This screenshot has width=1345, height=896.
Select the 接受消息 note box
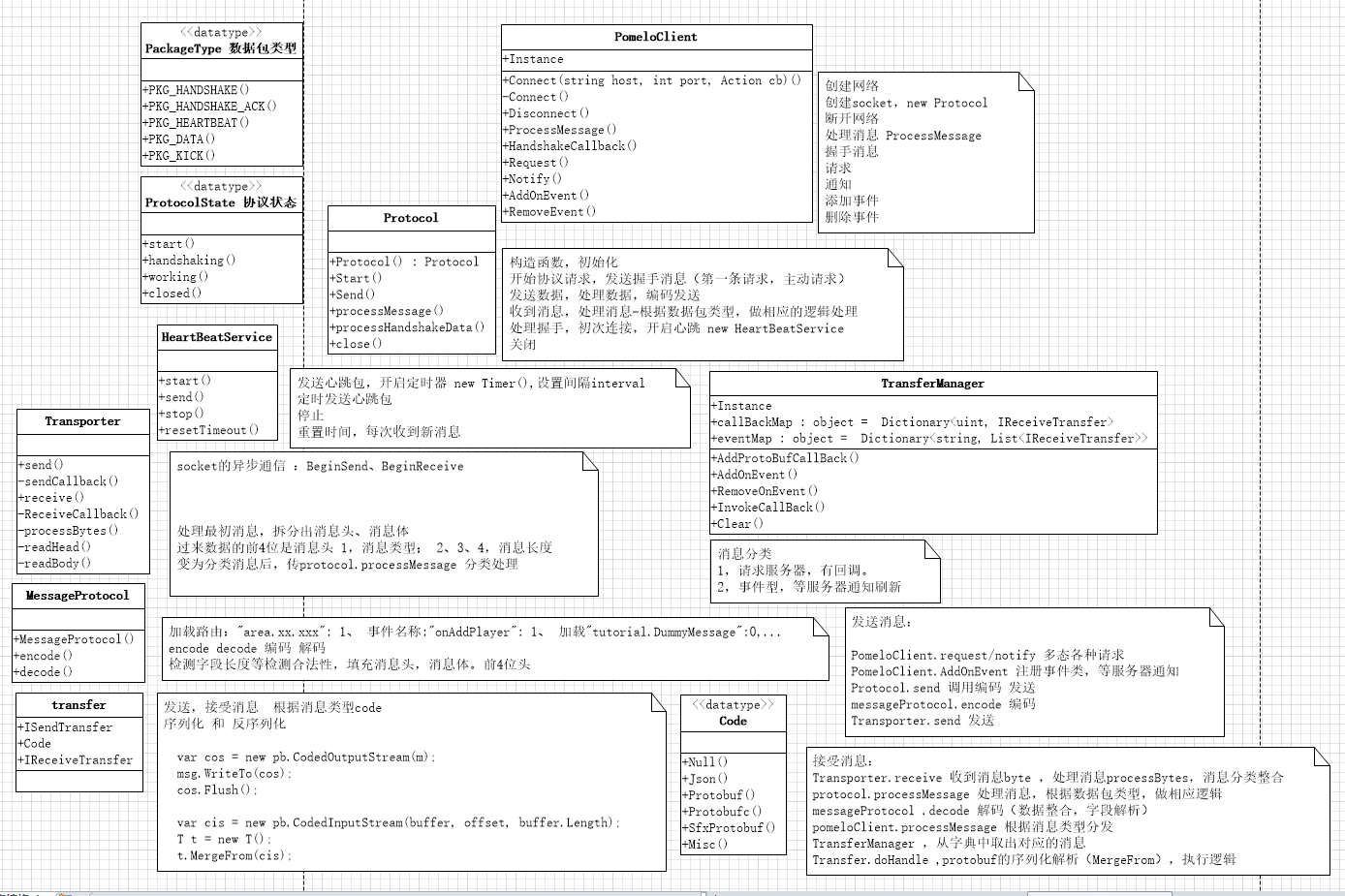[1068, 811]
